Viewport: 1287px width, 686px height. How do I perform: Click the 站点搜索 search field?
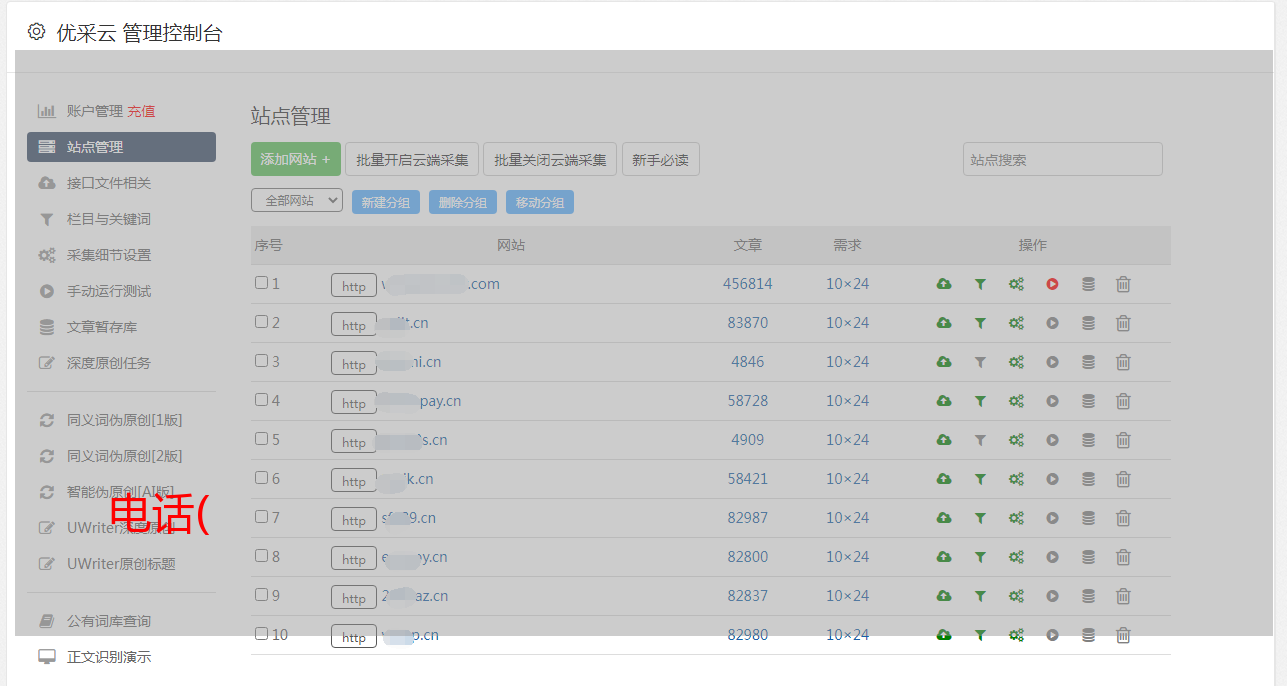tap(1063, 159)
